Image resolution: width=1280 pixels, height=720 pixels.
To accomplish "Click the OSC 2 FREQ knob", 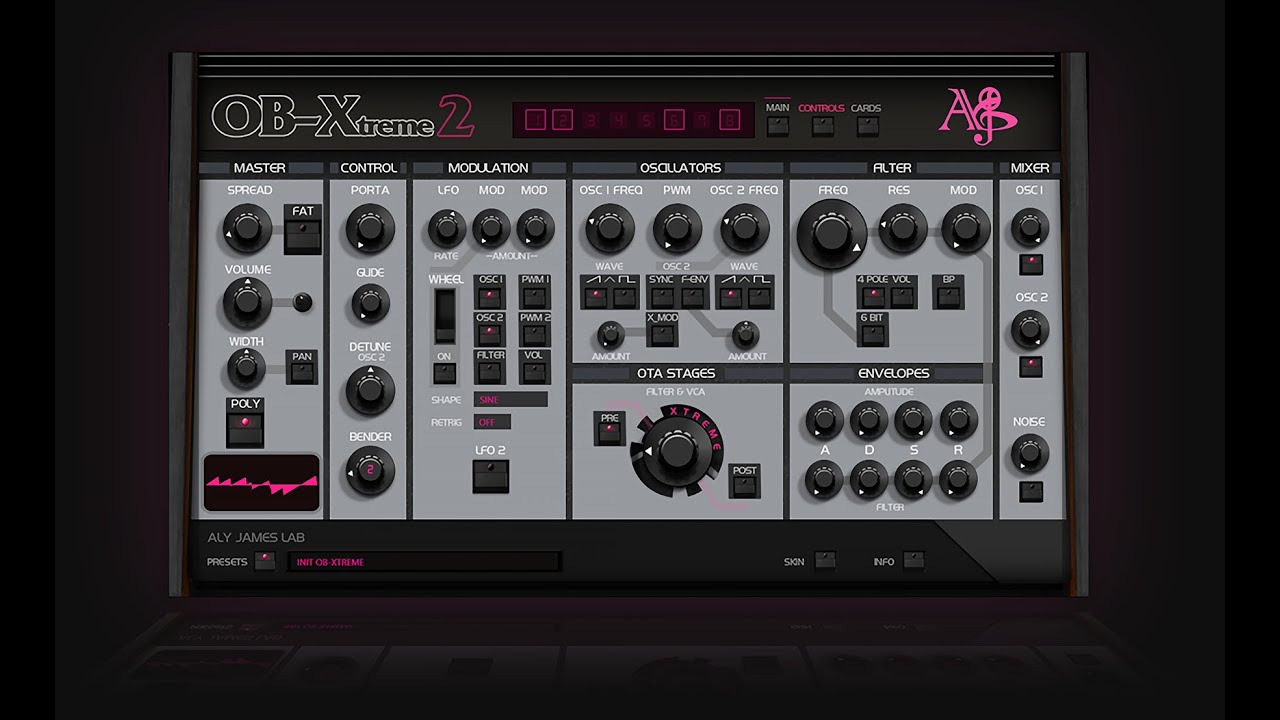I will coord(745,228).
